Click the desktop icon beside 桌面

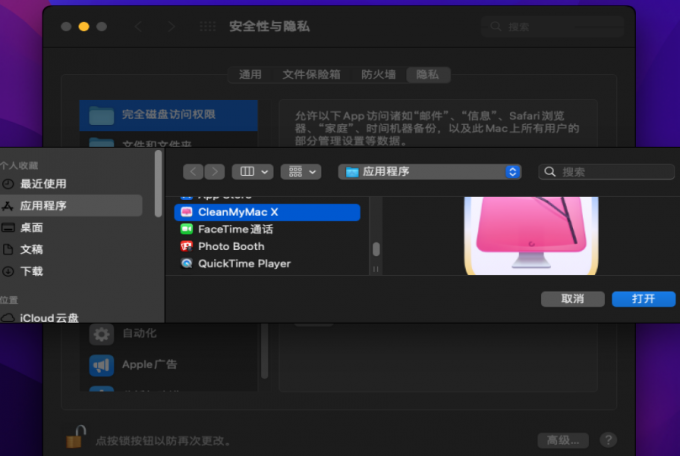click(x=8, y=227)
